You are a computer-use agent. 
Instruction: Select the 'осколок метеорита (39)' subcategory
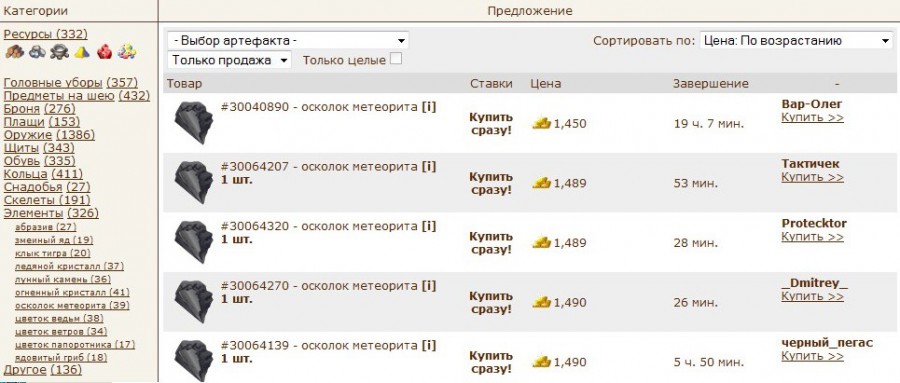point(72,305)
